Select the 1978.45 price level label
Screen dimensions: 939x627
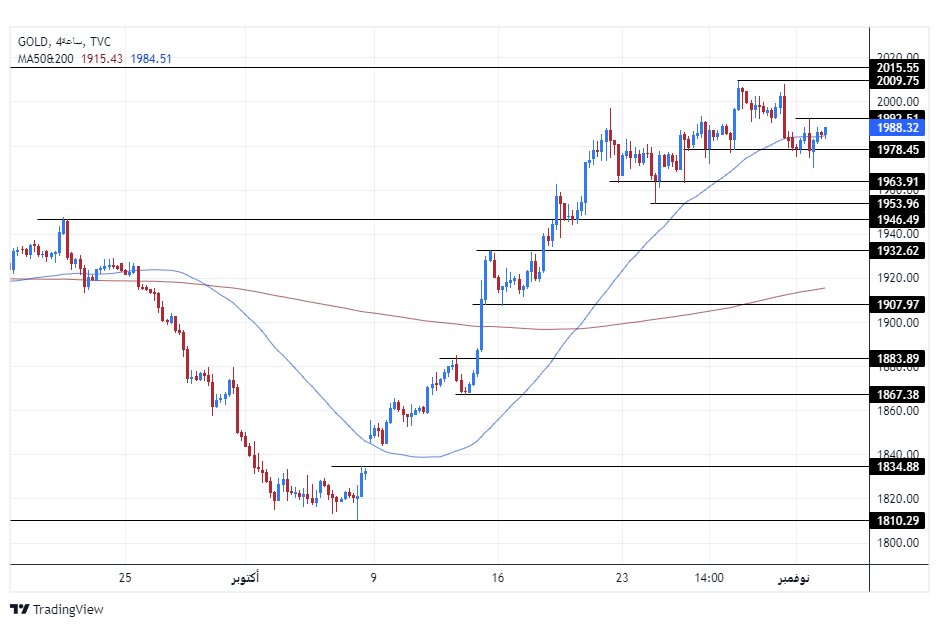click(x=897, y=150)
